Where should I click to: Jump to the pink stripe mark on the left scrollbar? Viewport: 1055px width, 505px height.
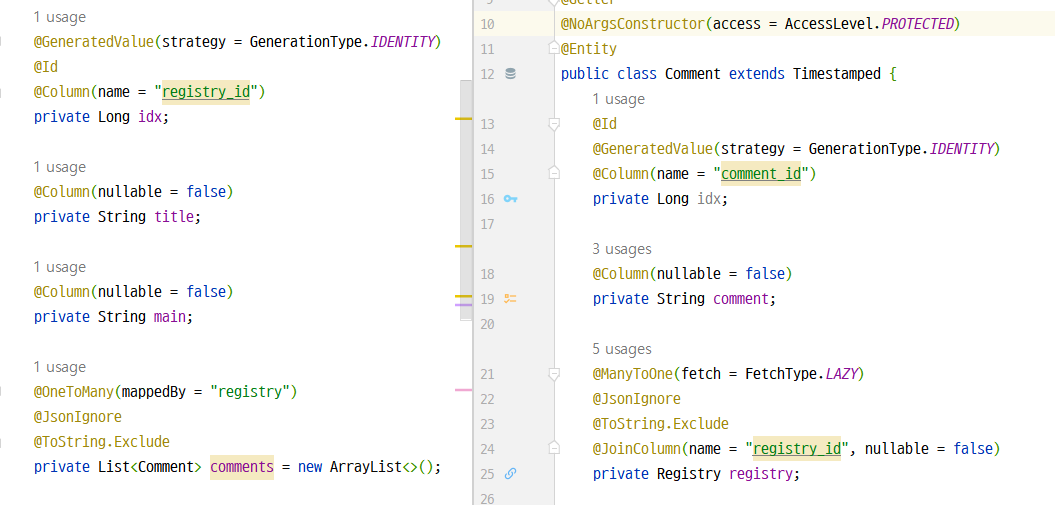click(x=464, y=389)
